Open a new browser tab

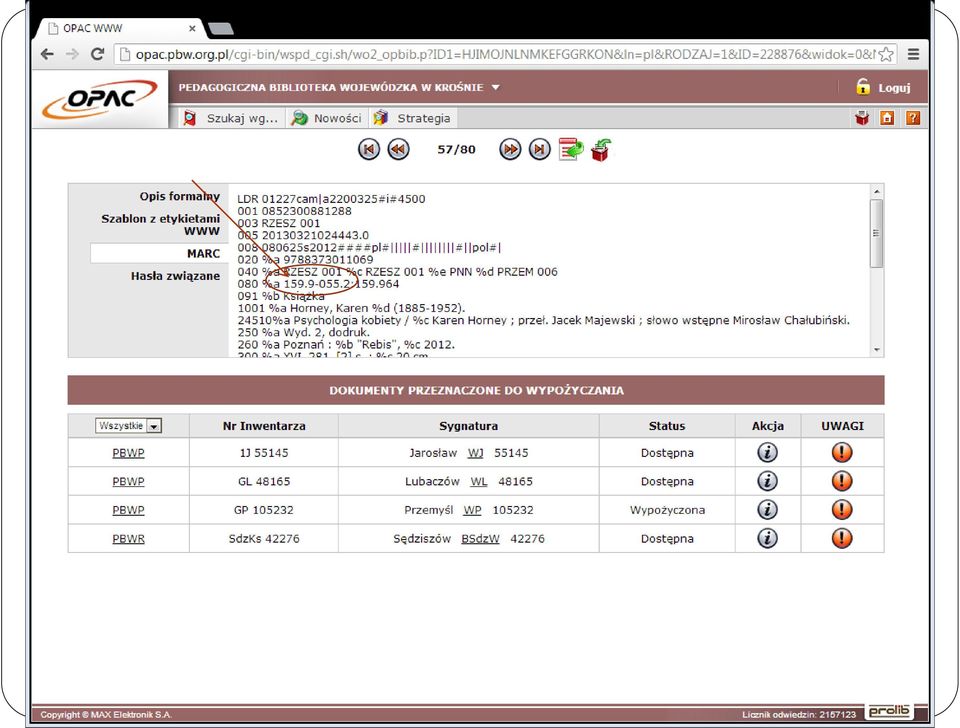pyautogui.click(x=220, y=28)
